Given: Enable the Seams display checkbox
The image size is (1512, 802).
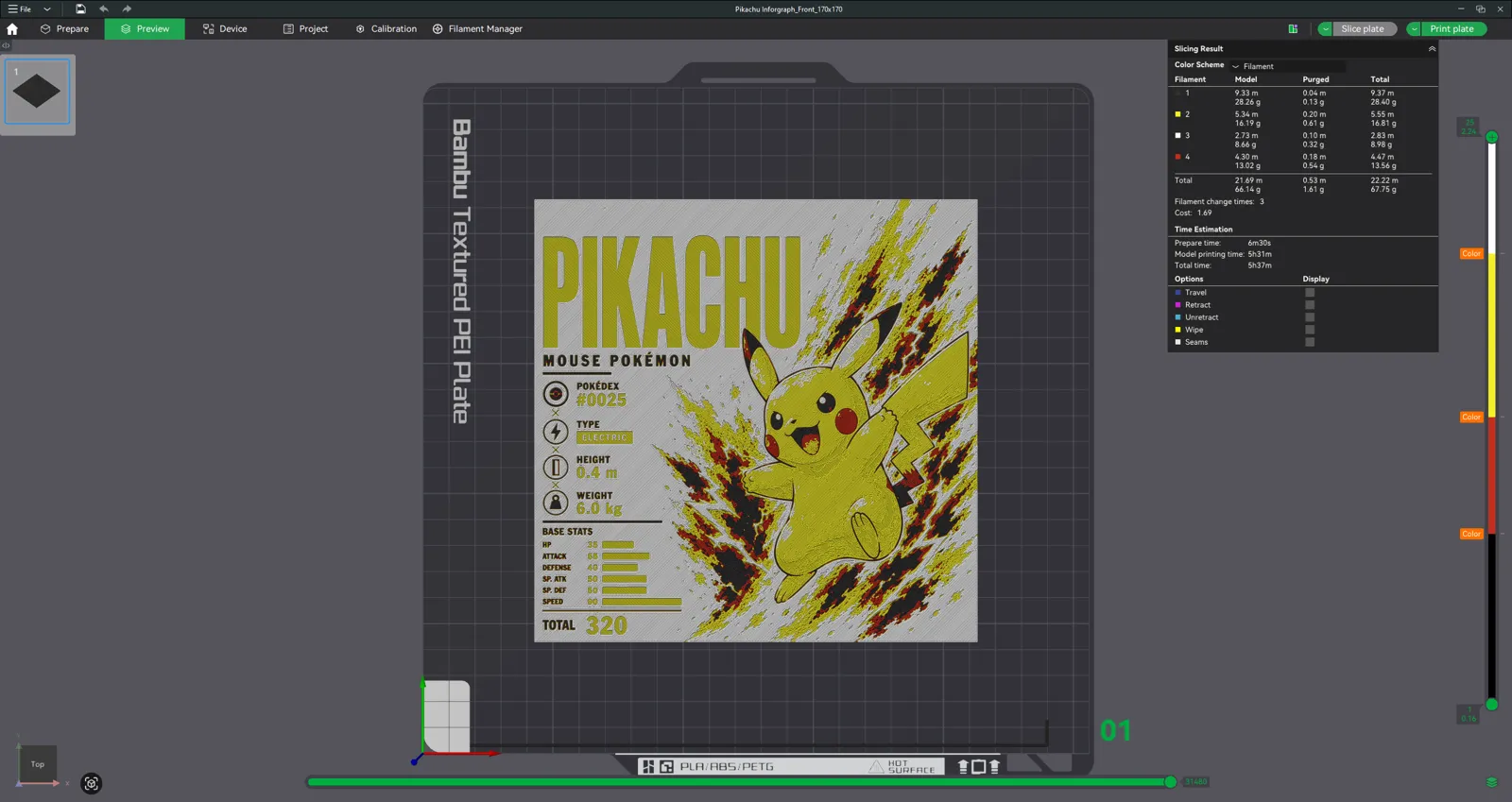Looking at the screenshot, I should coord(1310,342).
